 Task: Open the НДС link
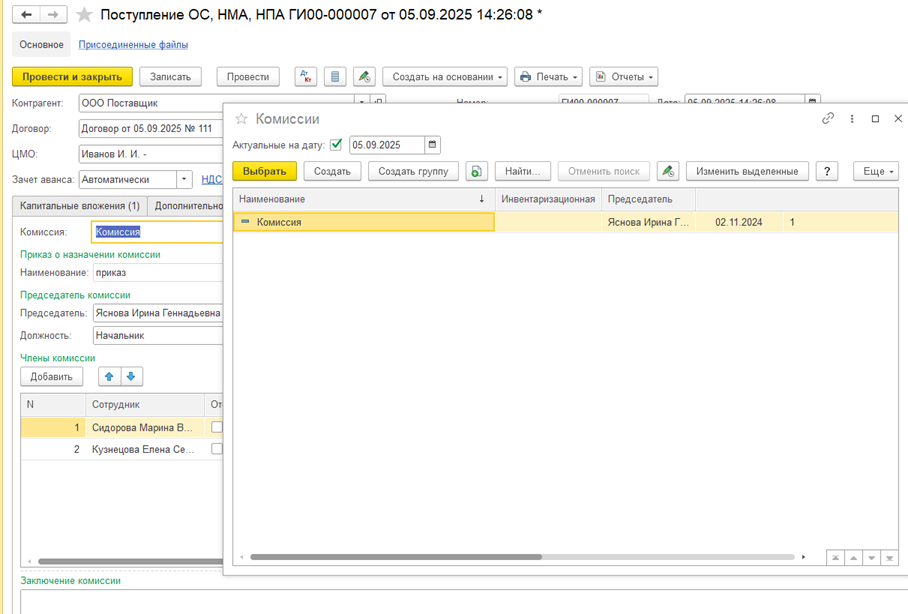(x=211, y=180)
